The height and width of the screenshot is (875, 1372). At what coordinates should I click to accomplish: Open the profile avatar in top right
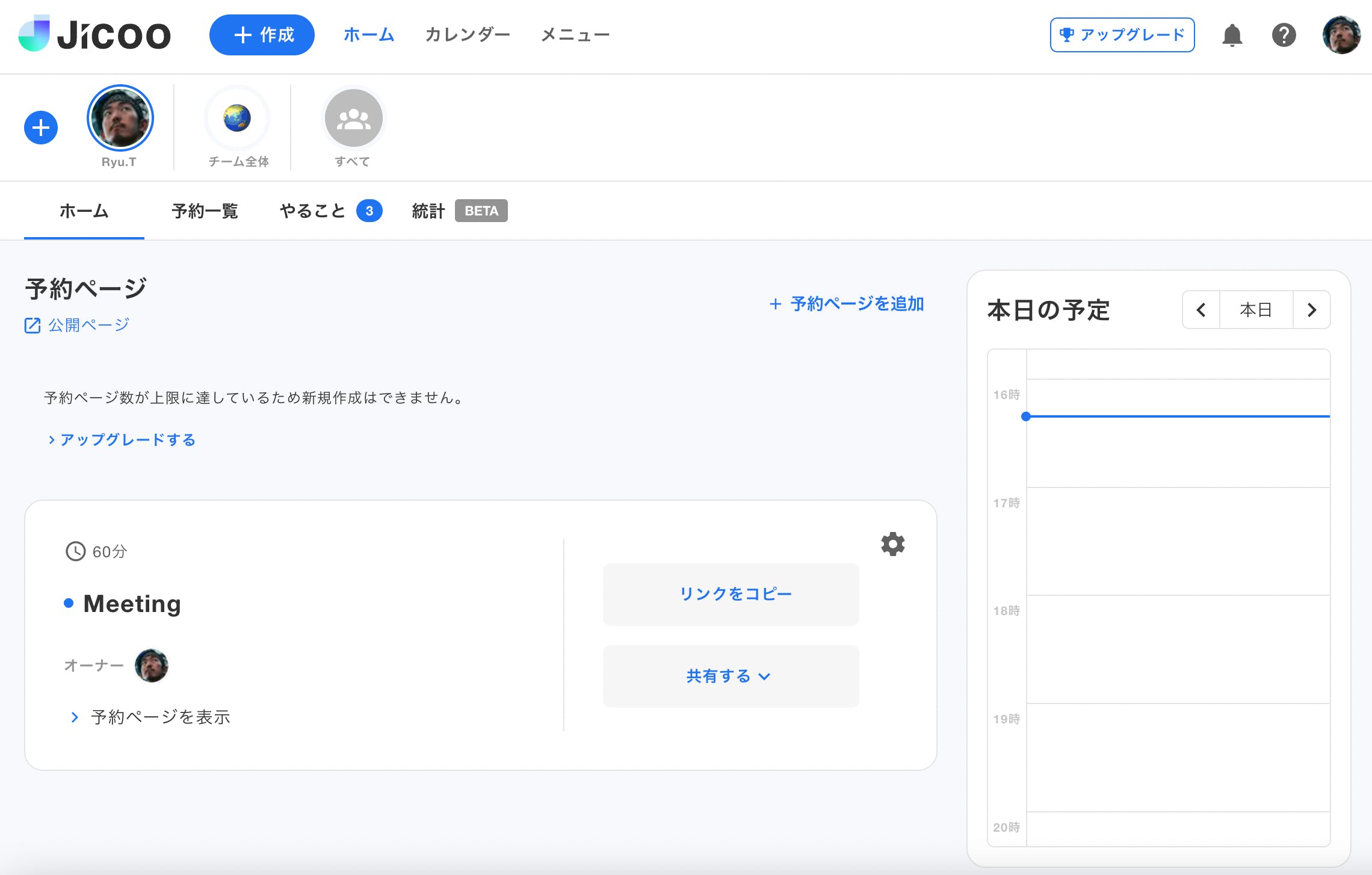coord(1341,35)
